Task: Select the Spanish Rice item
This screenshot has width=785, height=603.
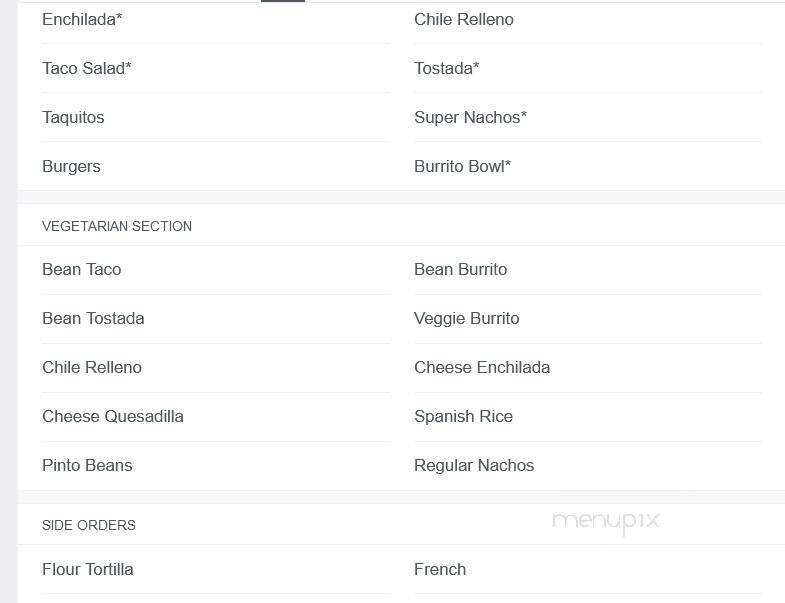Action: click(x=464, y=417)
